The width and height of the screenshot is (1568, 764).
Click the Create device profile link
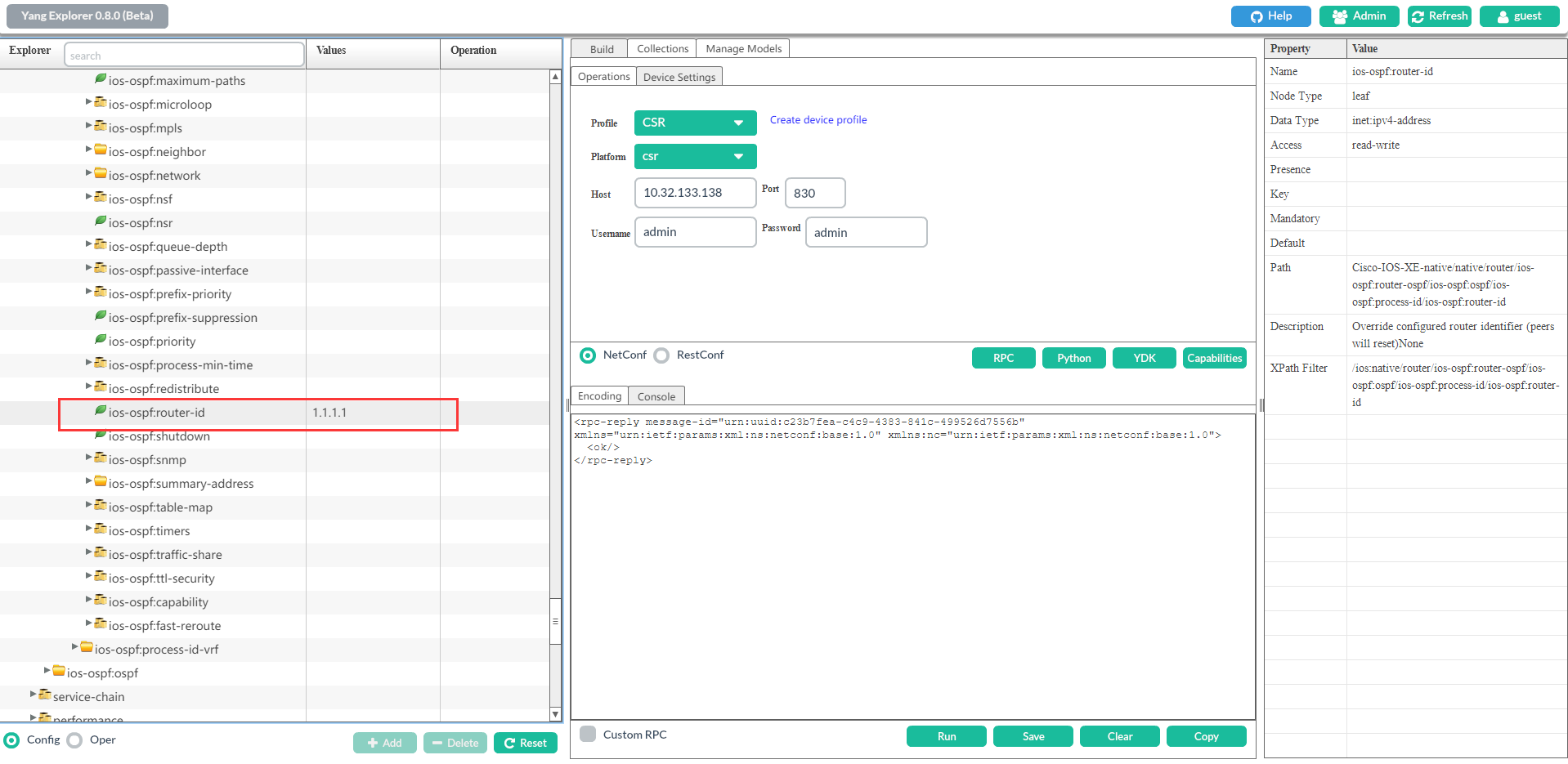click(x=818, y=119)
